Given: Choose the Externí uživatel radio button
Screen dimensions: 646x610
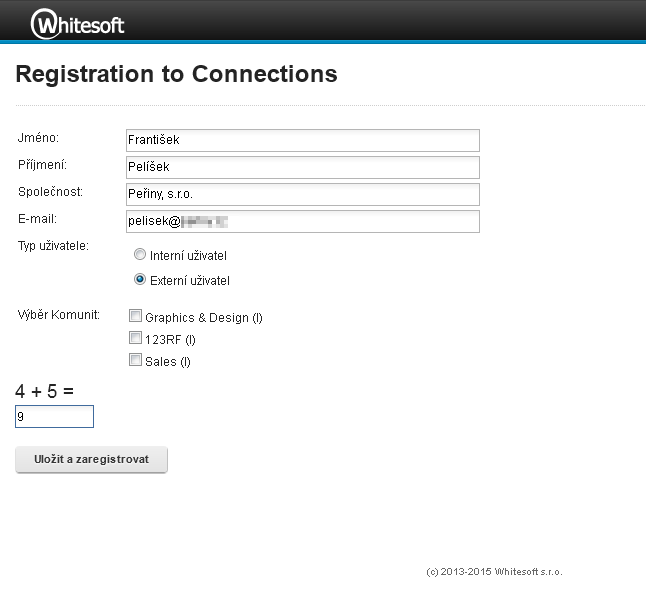Looking at the screenshot, I should coord(140,280).
